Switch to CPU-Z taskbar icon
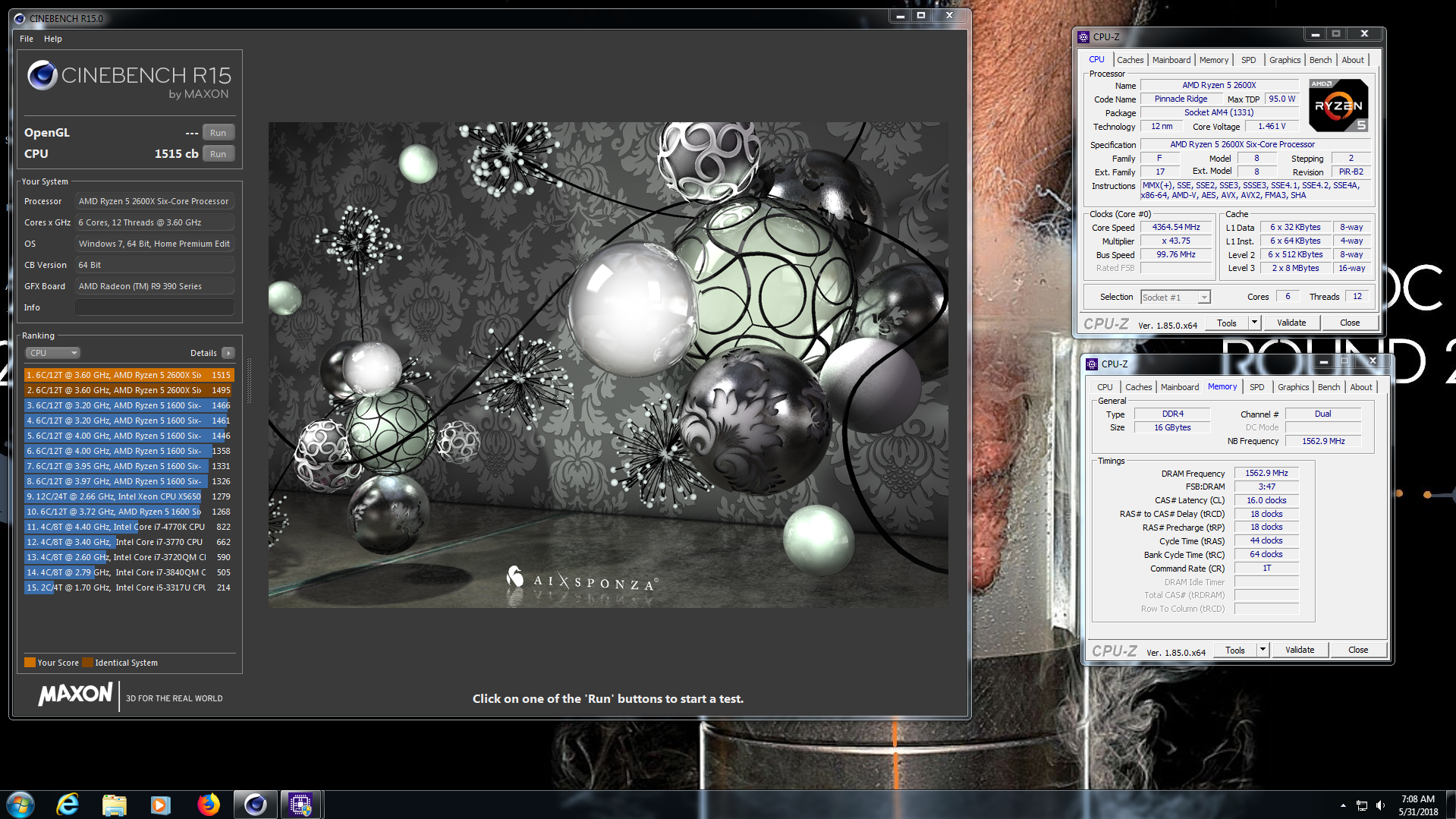 (x=300, y=805)
